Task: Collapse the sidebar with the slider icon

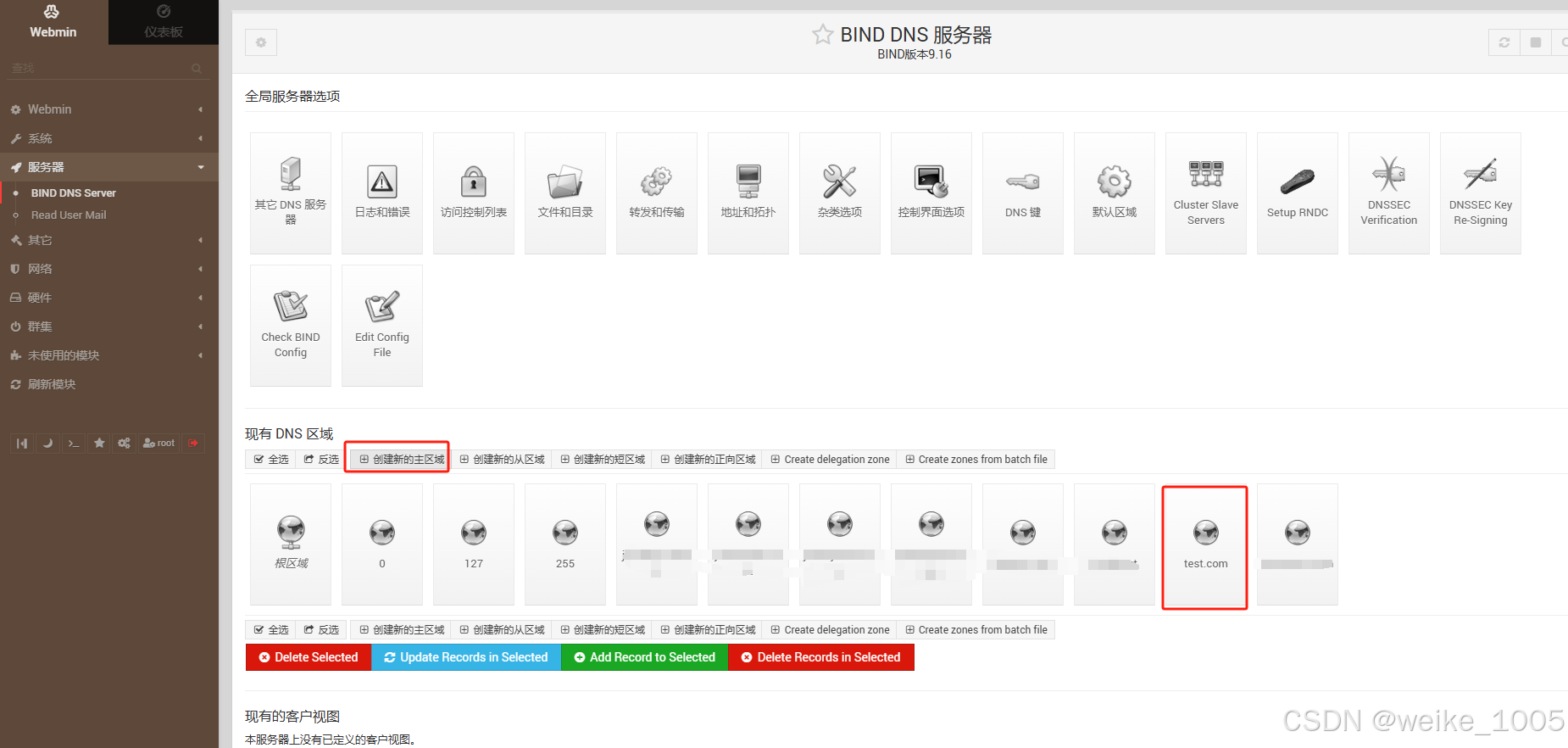Action: point(22,443)
